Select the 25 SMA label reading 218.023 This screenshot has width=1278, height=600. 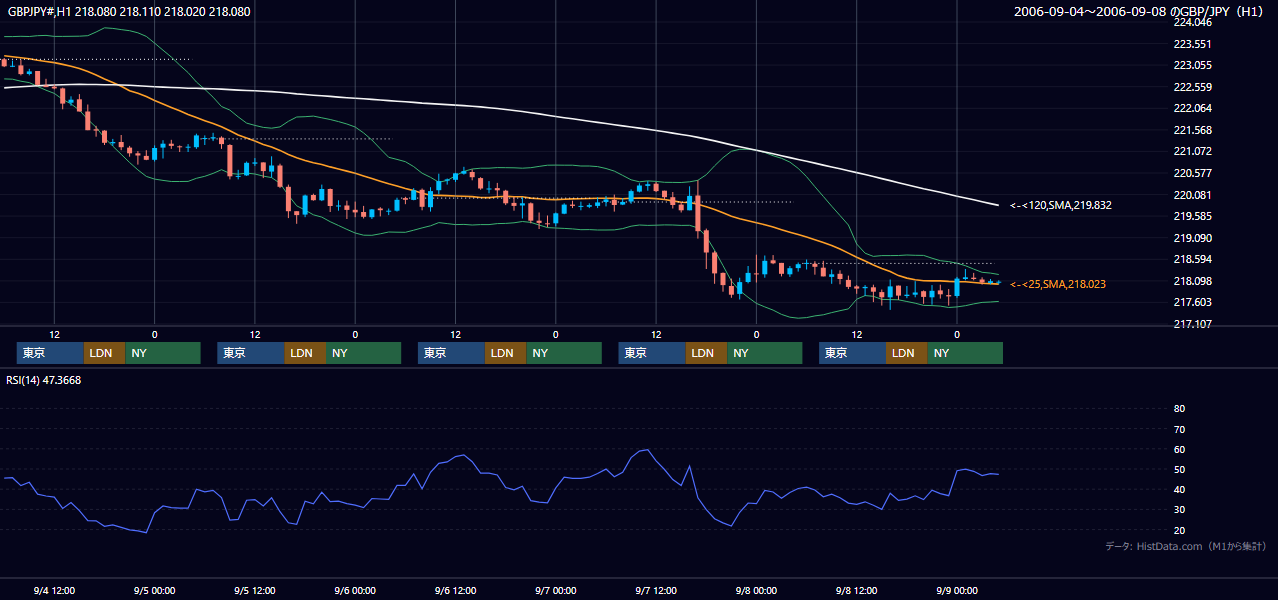coord(1058,284)
